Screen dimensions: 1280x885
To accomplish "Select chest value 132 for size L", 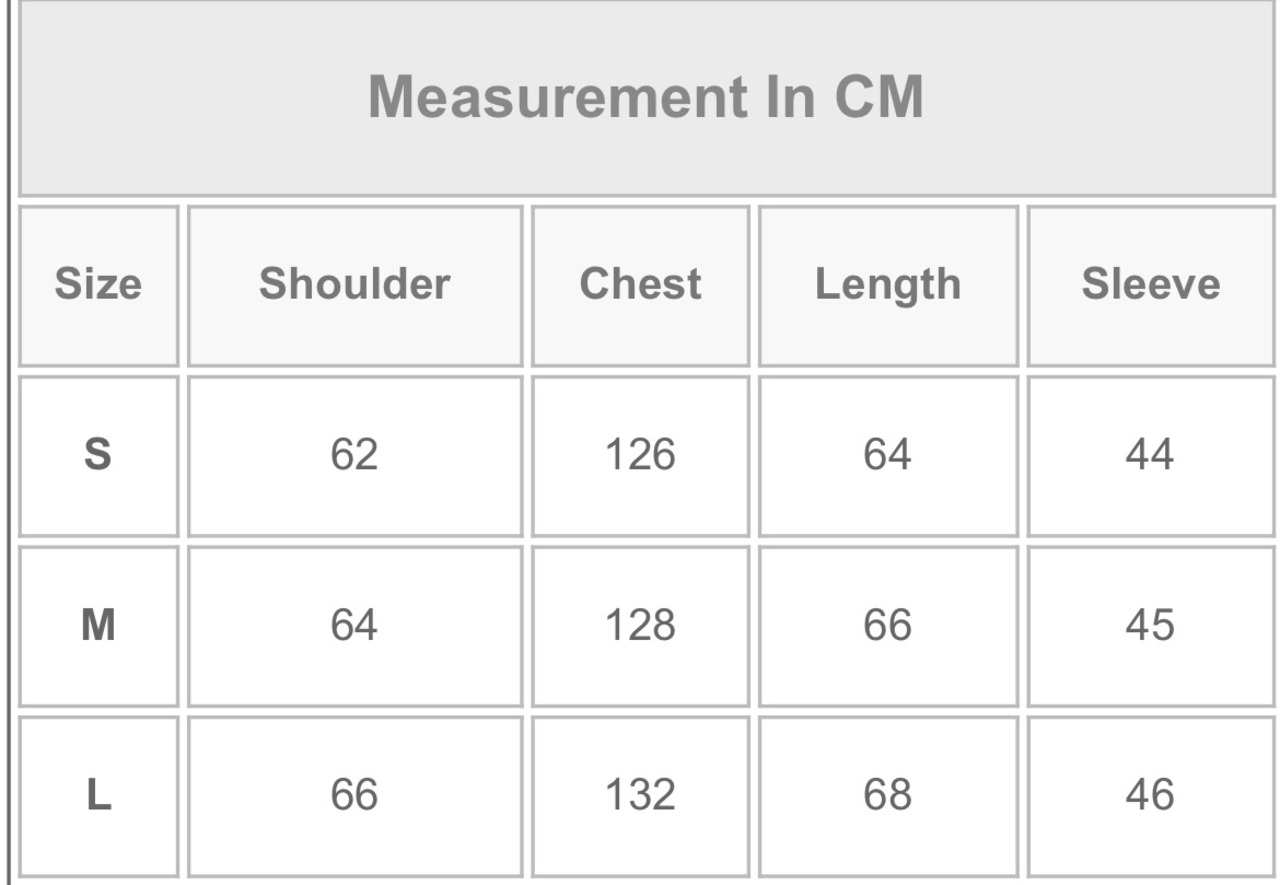I will 640,796.
